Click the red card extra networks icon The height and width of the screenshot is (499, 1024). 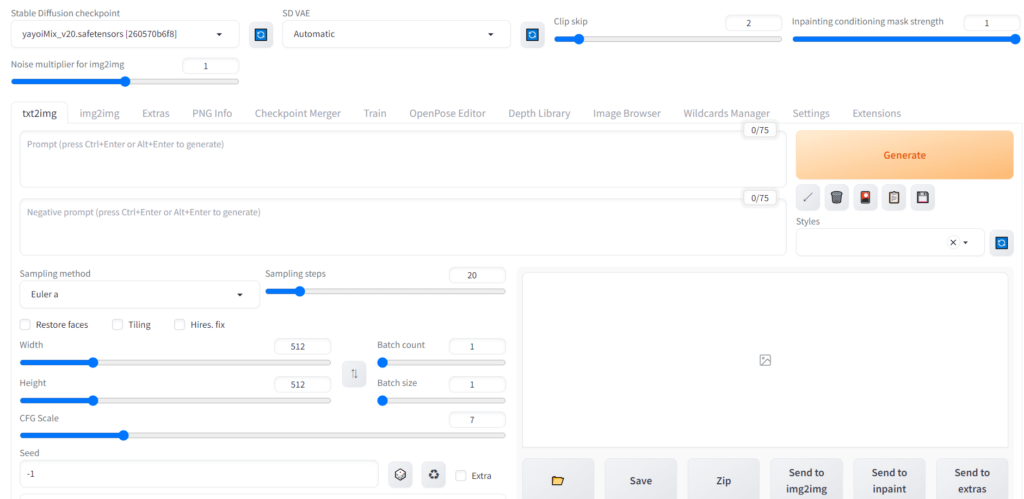click(865, 197)
